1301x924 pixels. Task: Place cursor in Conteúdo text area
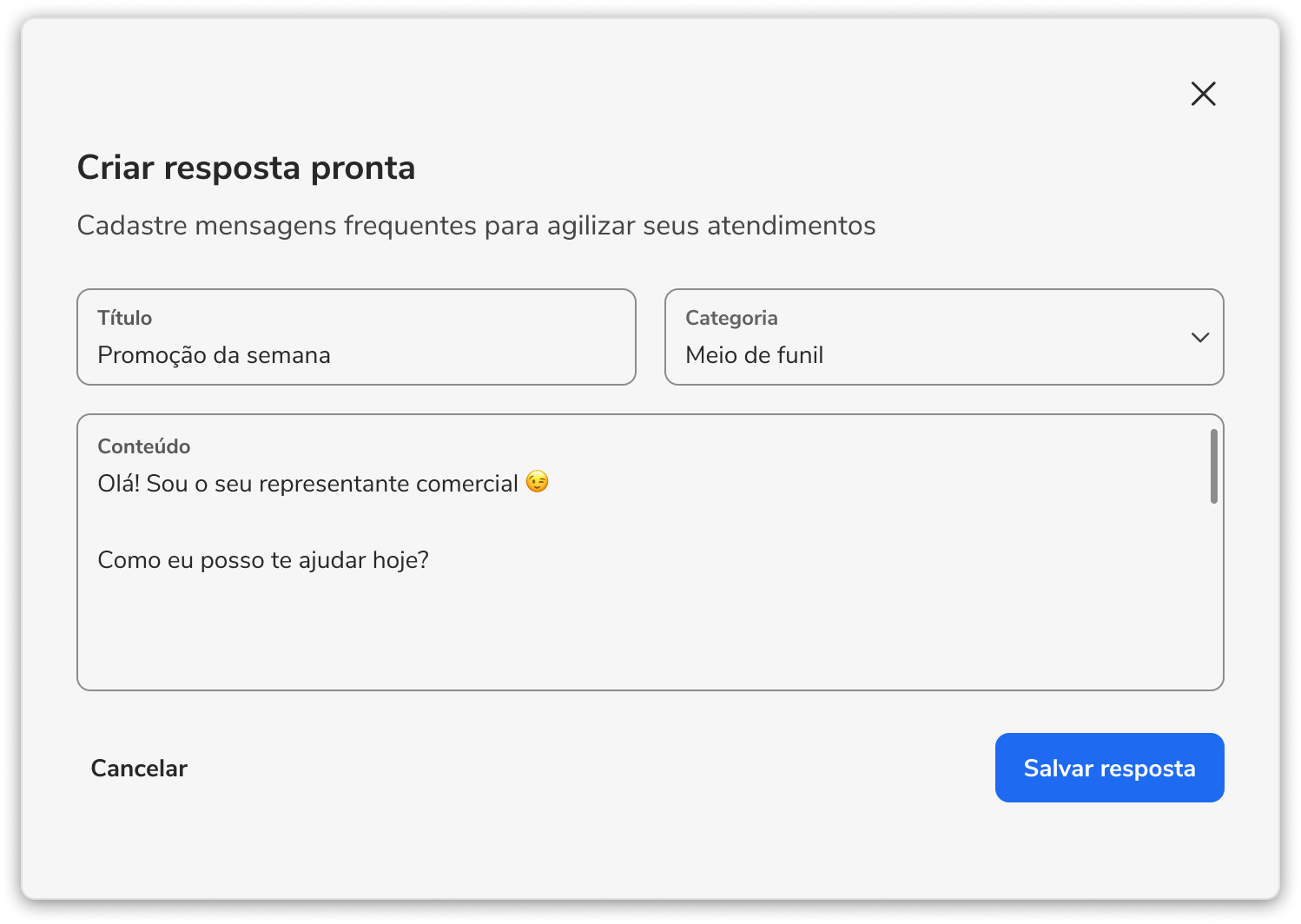650,552
